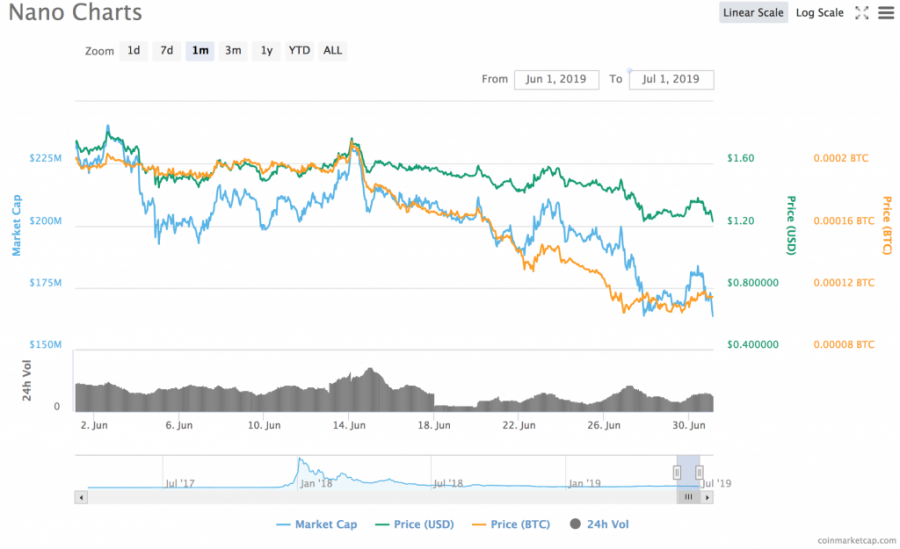
Task: Open coinmarketcap.com credit link
Action: coord(856,540)
